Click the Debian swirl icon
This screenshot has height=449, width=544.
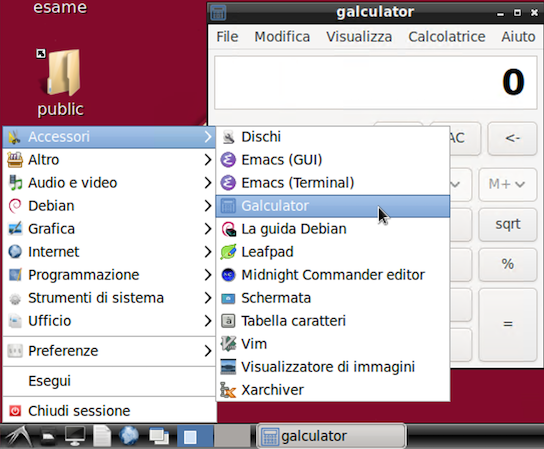click(15, 206)
